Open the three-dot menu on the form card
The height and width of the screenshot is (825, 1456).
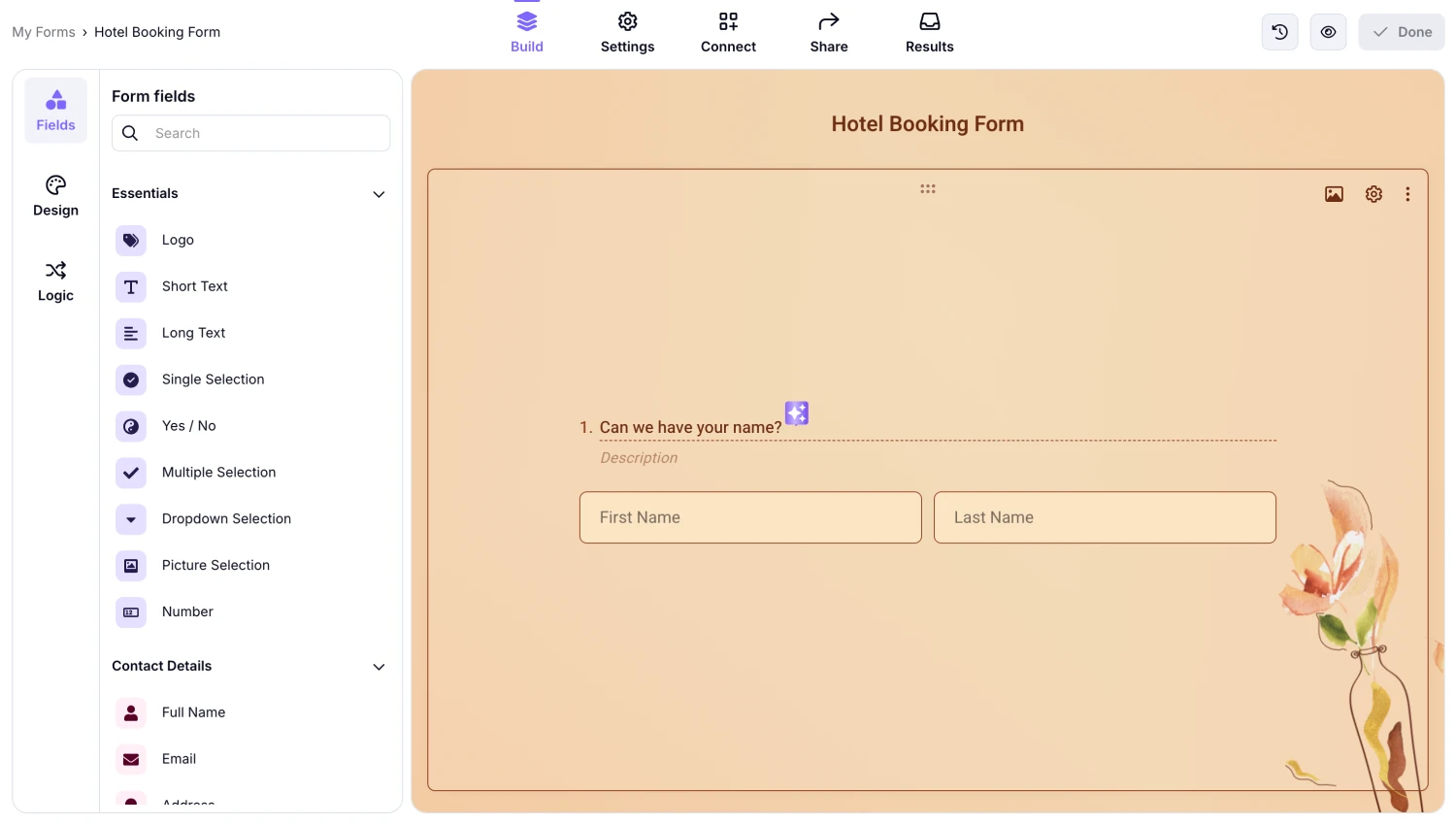tap(1407, 193)
